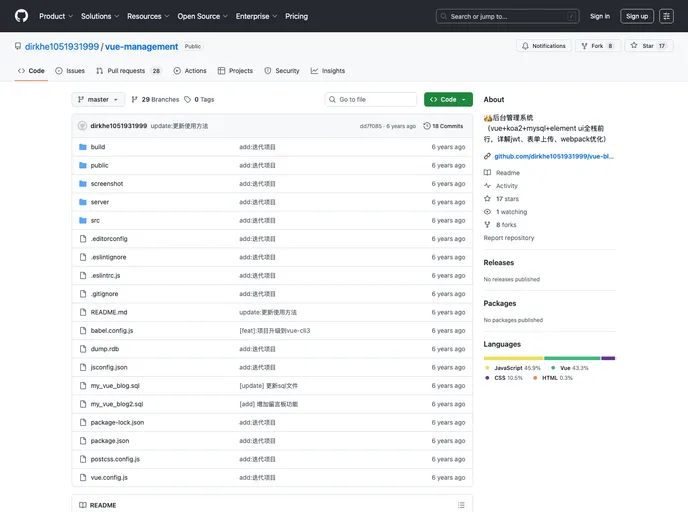Fork the repository
Screen dimensions: 688x512
point(598,46)
